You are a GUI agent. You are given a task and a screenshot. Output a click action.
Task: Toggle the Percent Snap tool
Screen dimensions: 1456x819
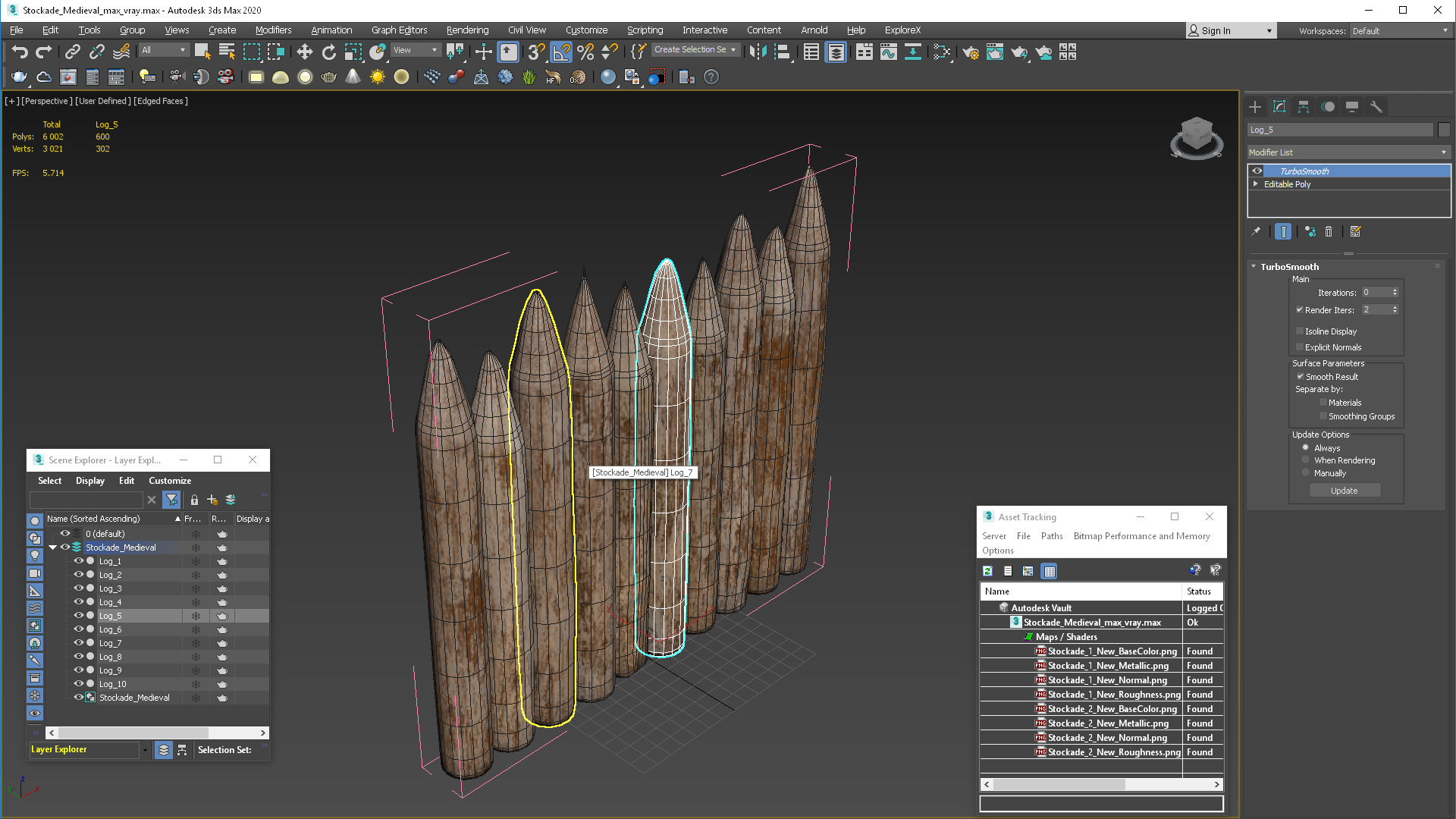[x=585, y=52]
